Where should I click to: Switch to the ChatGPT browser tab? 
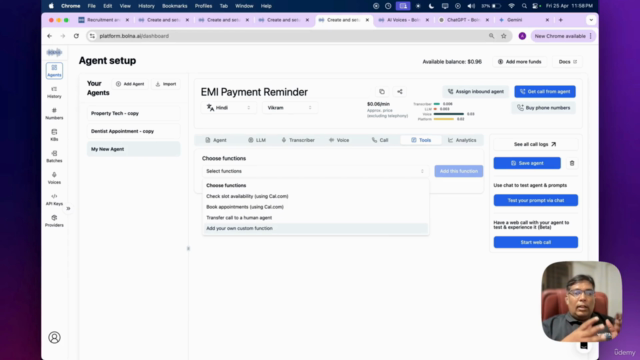click(x=464, y=20)
